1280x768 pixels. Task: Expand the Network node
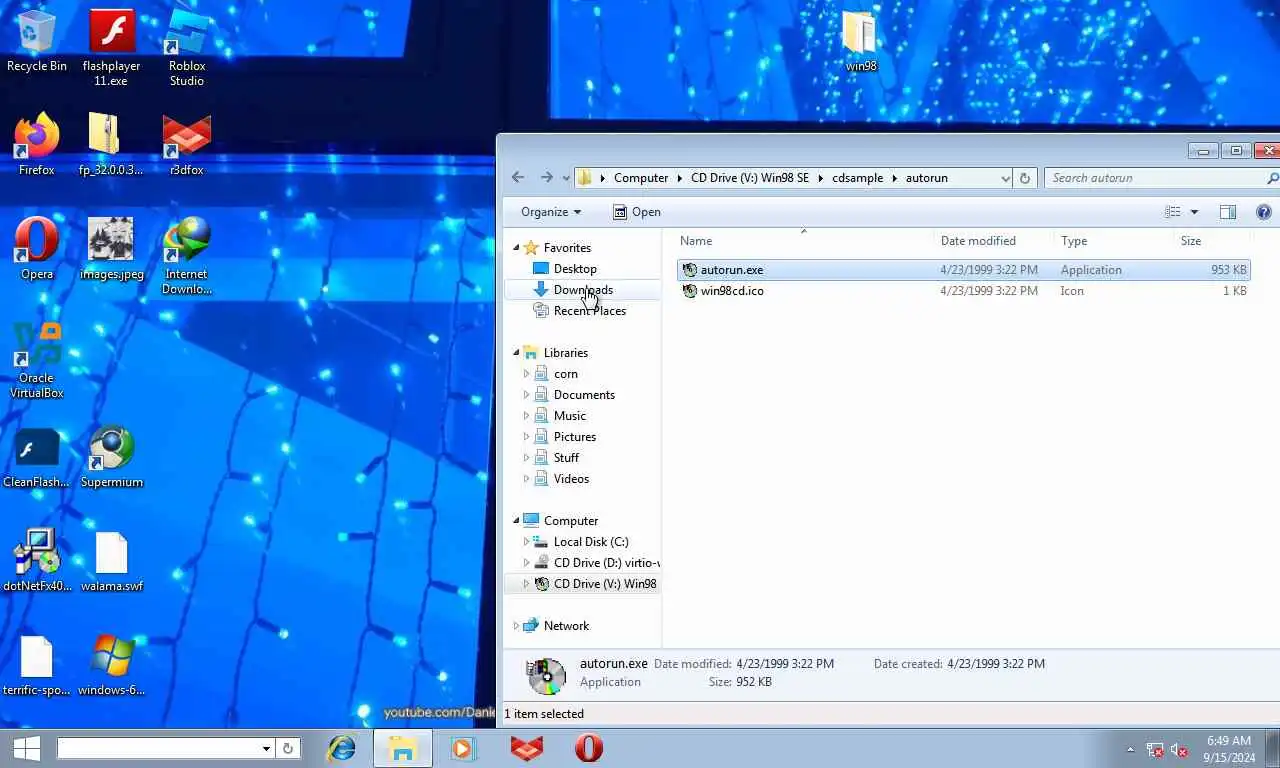[x=517, y=626]
